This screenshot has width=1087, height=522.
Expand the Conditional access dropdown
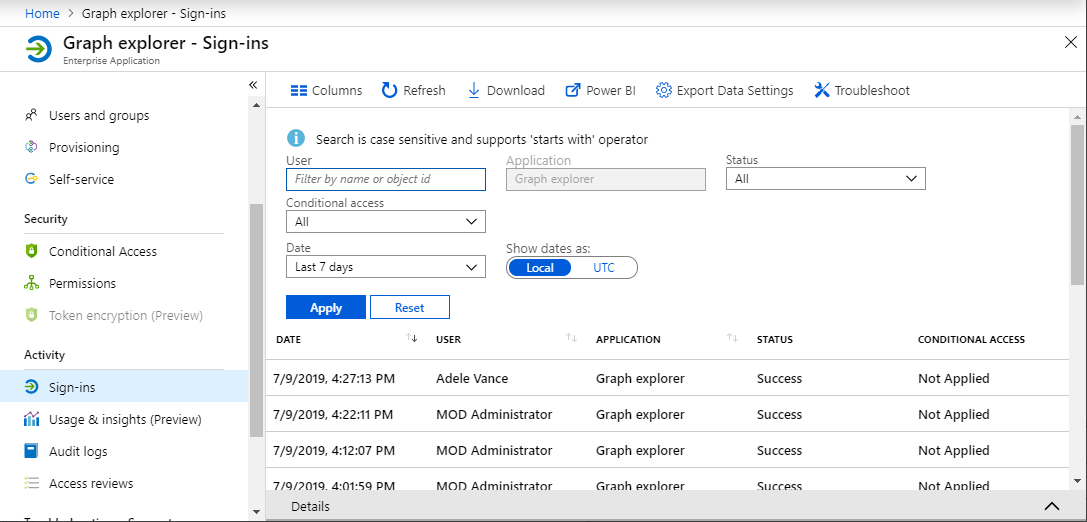(x=385, y=222)
